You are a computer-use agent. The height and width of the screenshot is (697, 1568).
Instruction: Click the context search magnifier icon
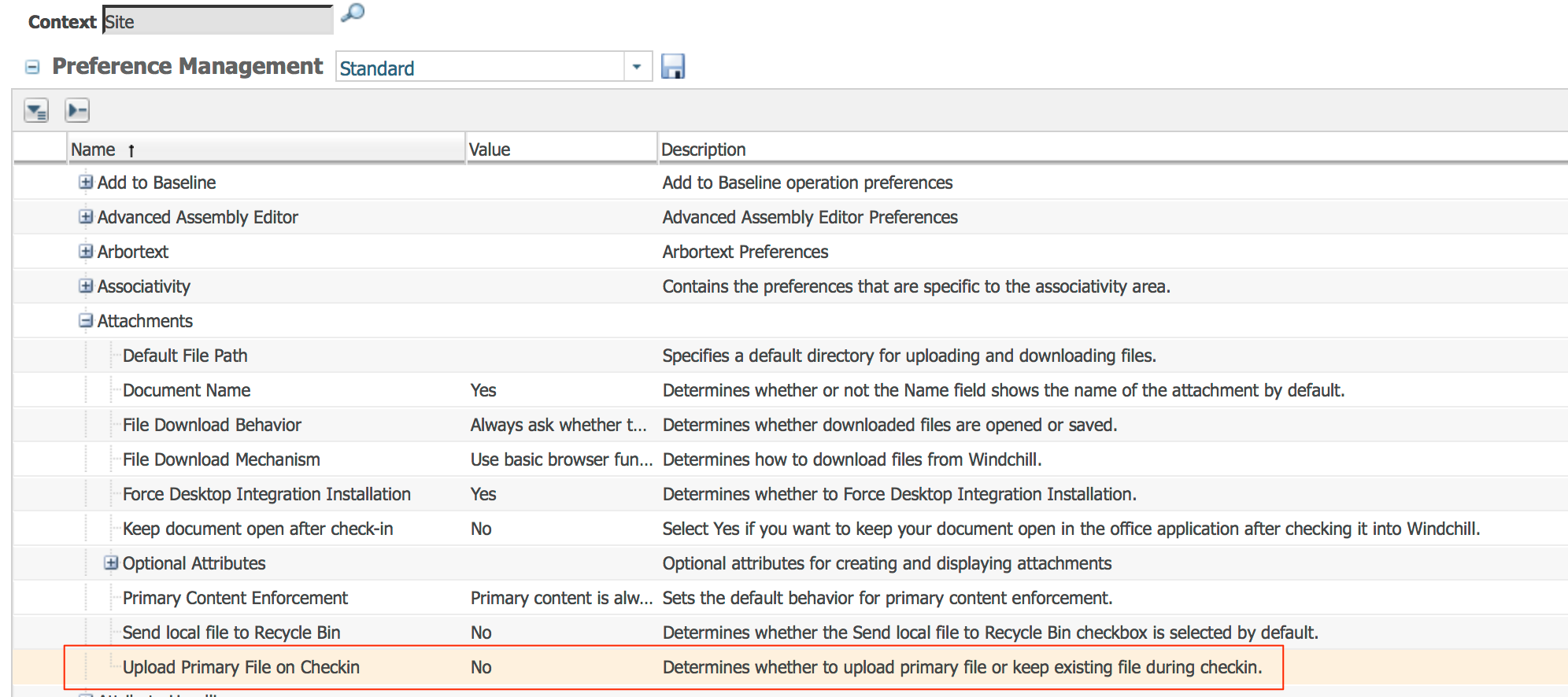(353, 13)
